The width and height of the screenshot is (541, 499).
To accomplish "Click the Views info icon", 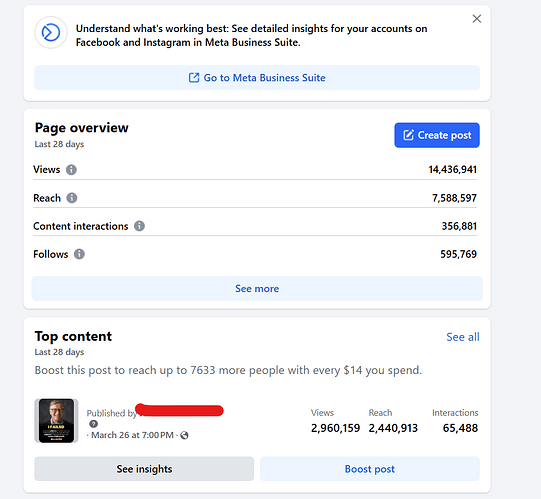I will pos(71,170).
